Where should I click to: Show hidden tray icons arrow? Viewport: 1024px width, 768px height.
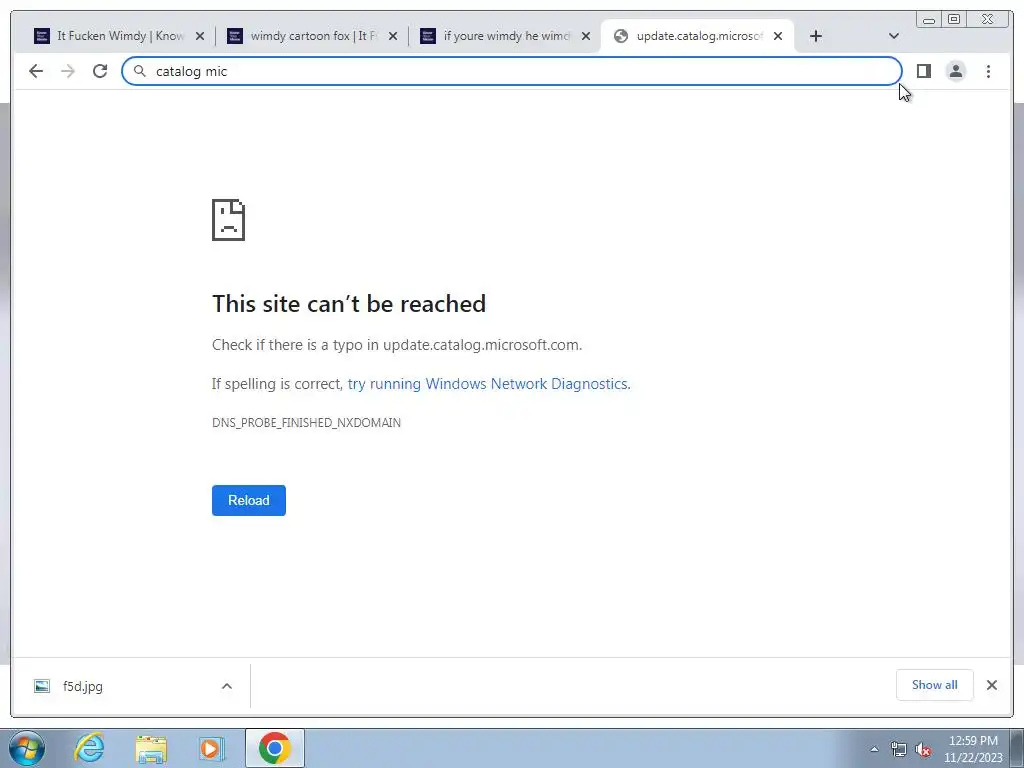pos(874,749)
